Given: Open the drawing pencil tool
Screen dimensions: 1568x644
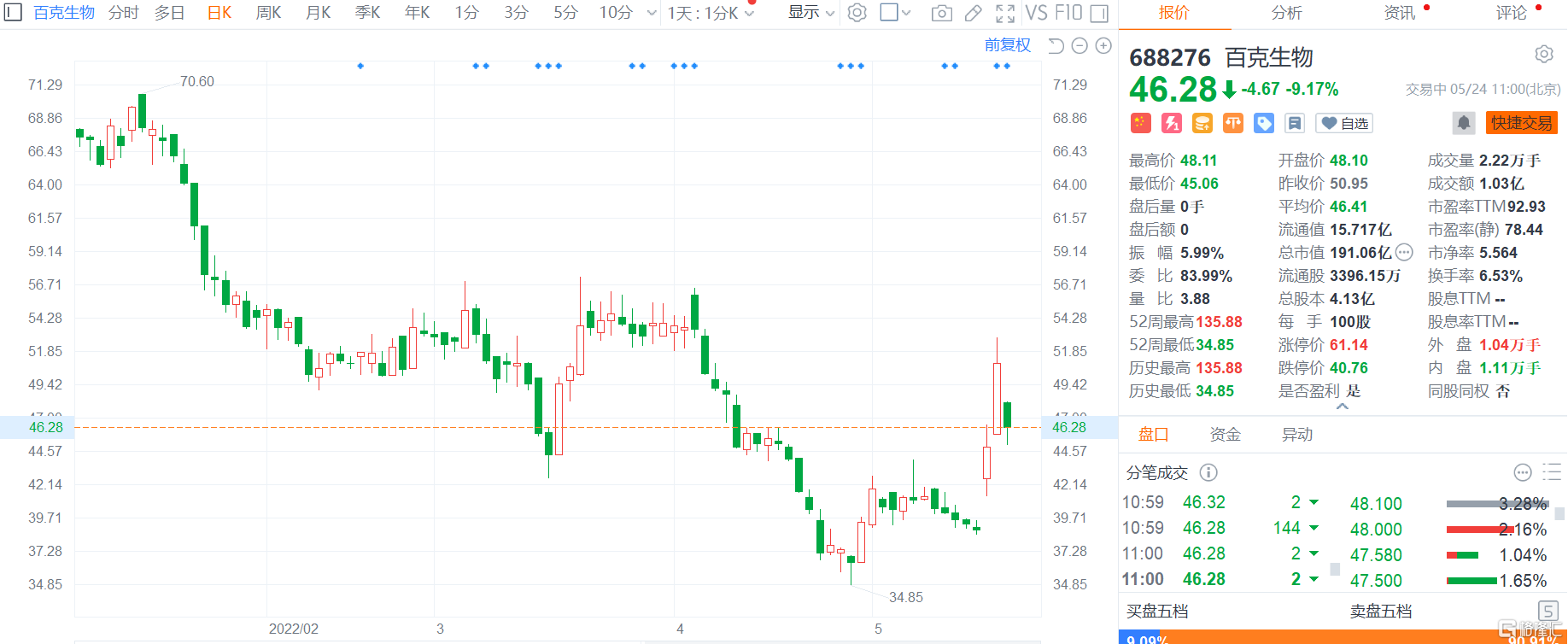Looking at the screenshot, I should [973, 13].
